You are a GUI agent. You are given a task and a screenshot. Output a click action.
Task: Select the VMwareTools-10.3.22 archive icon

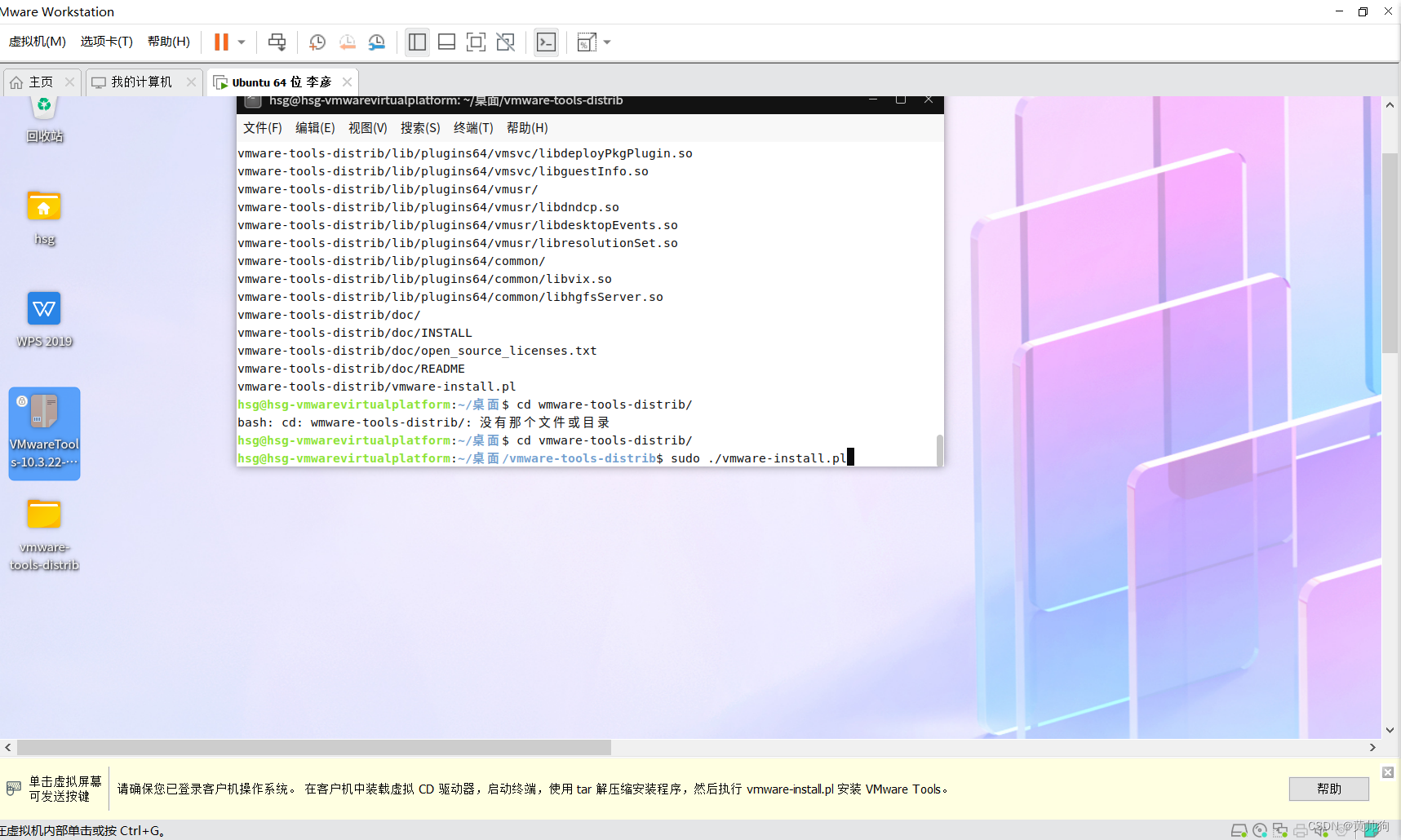coord(45,433)
